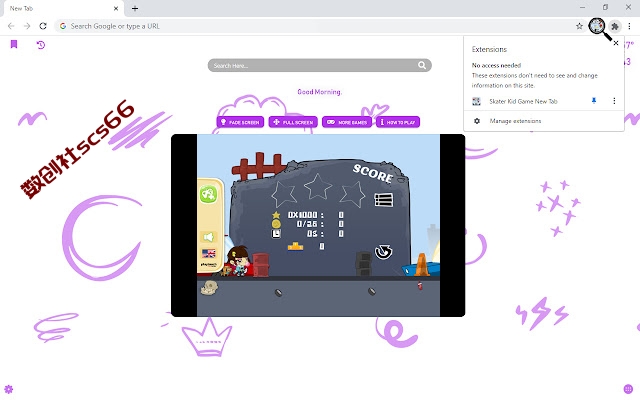Viewport: 640px width, 400px height.
Task: Click the highlighted extension icon in the toolbar
Action: (597, 26)
